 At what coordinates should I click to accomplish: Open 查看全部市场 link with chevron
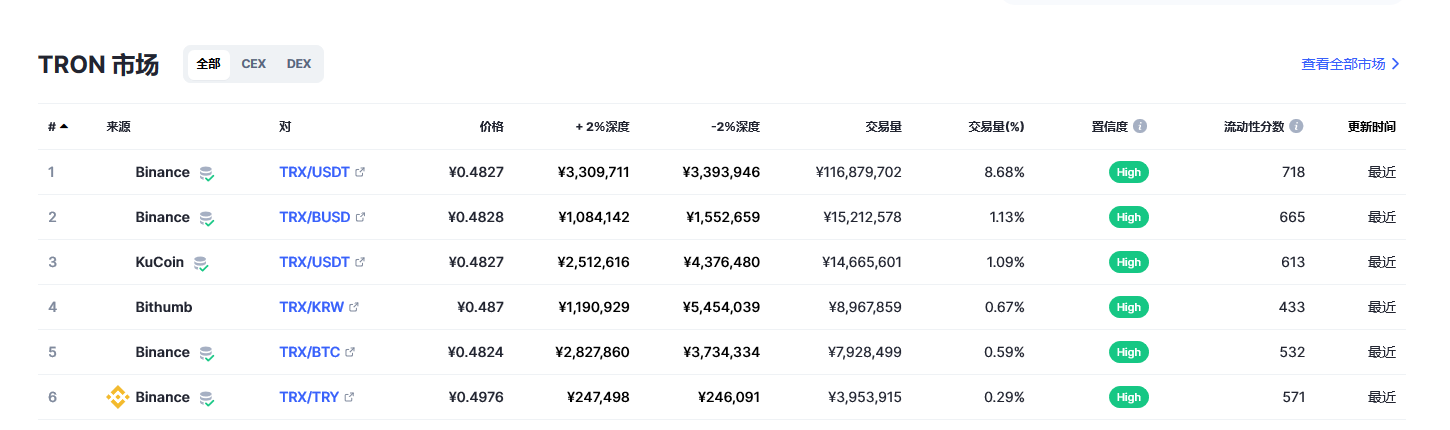point(1350,64)
